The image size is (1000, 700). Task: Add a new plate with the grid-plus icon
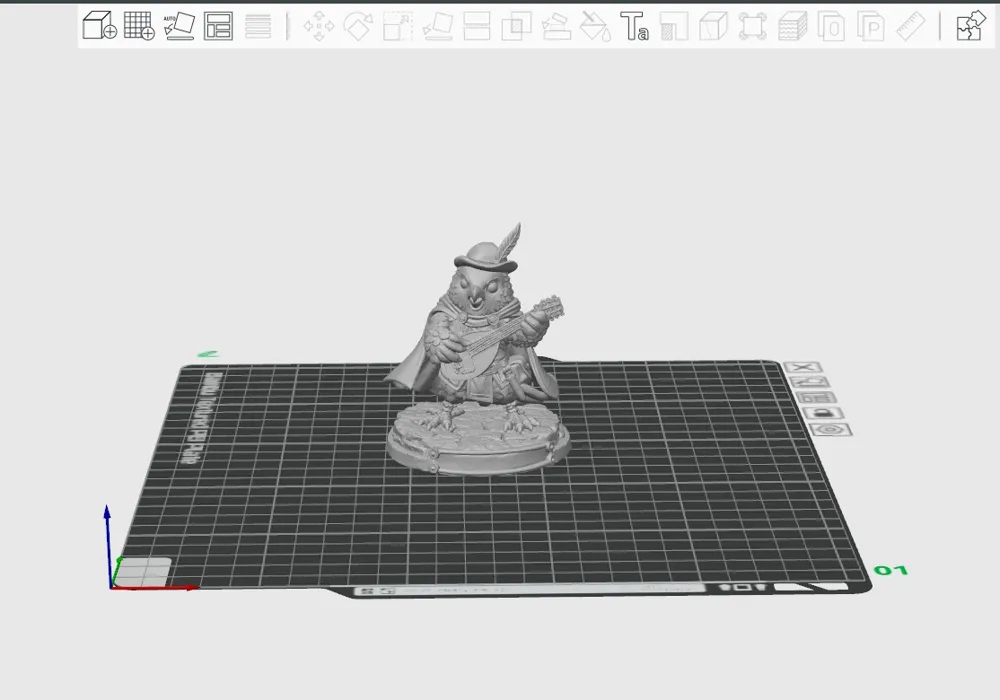click(139, 26)
